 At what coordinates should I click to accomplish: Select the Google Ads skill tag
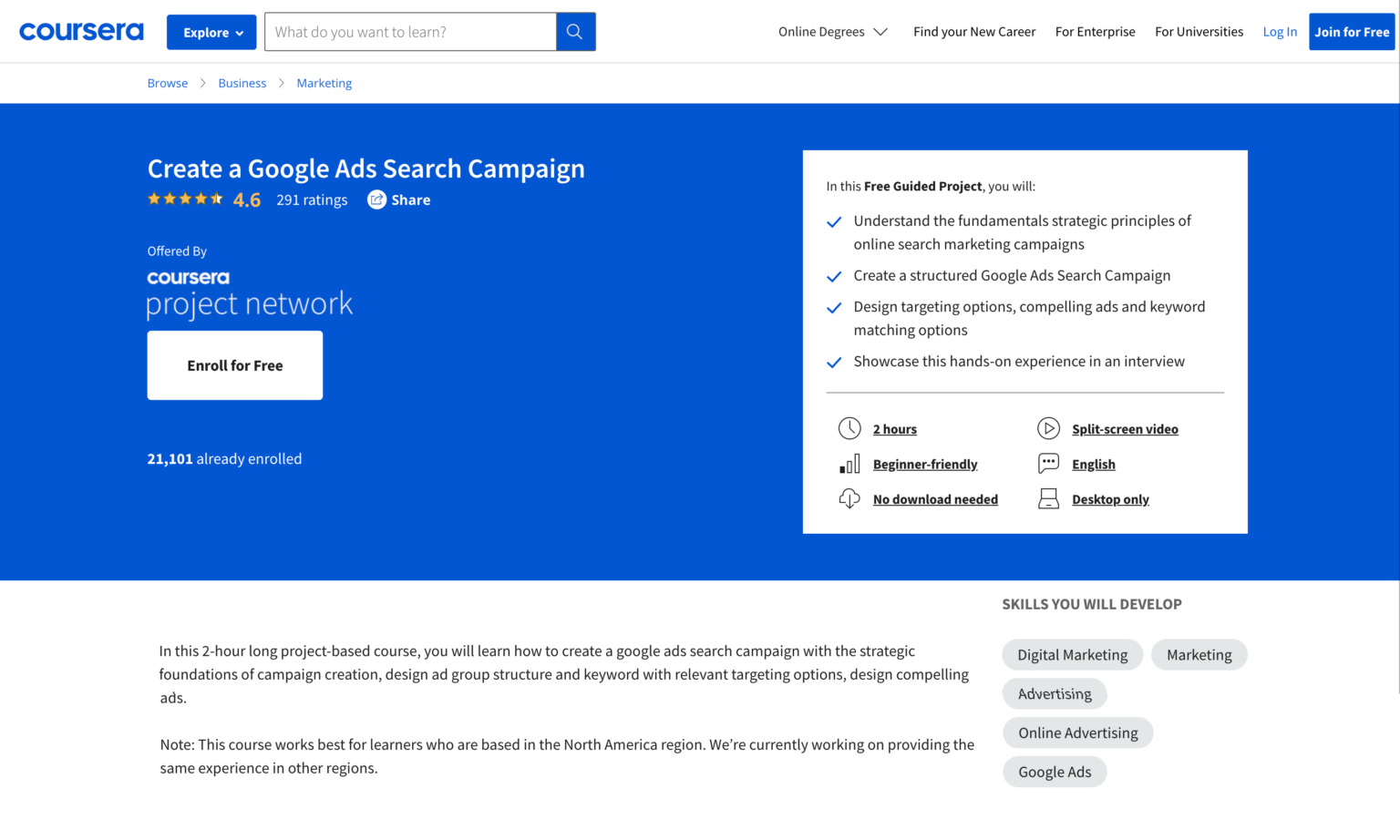[1055, 773]
